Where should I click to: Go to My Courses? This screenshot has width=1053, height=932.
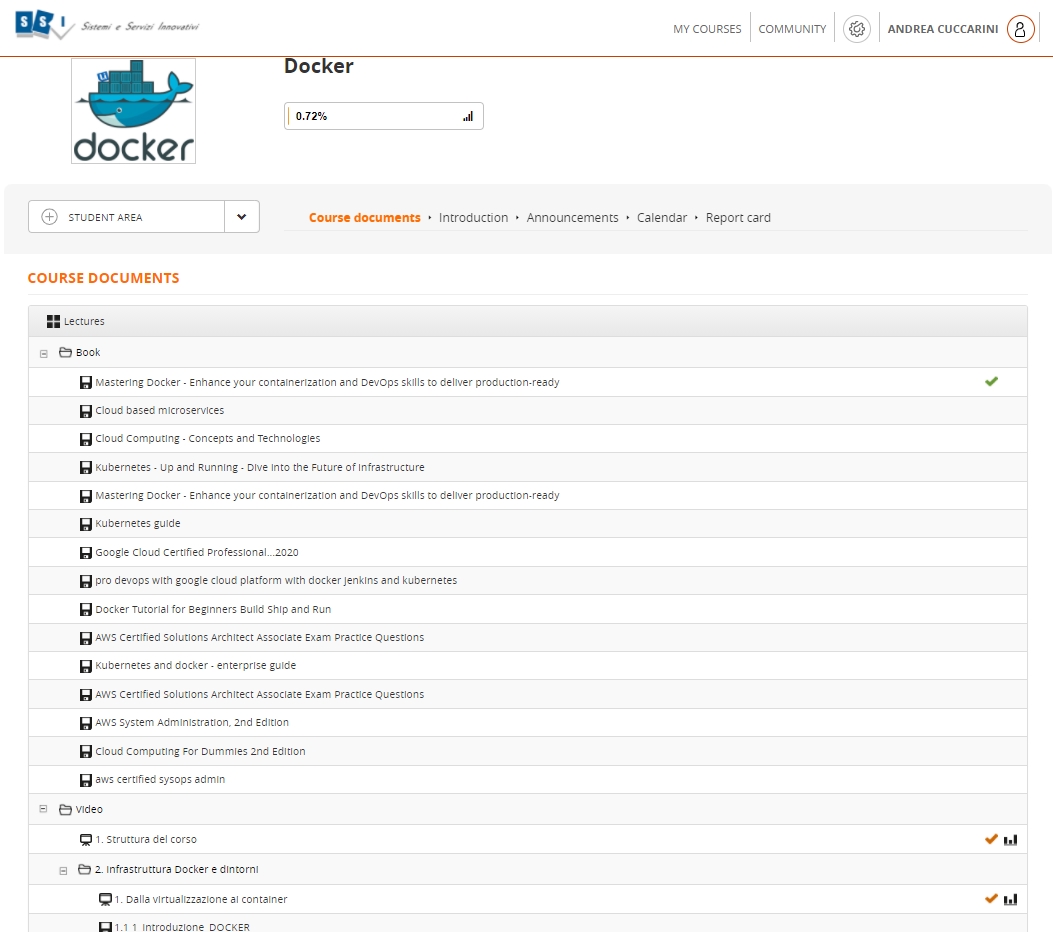pyautogui.click(x=707, y=29)
